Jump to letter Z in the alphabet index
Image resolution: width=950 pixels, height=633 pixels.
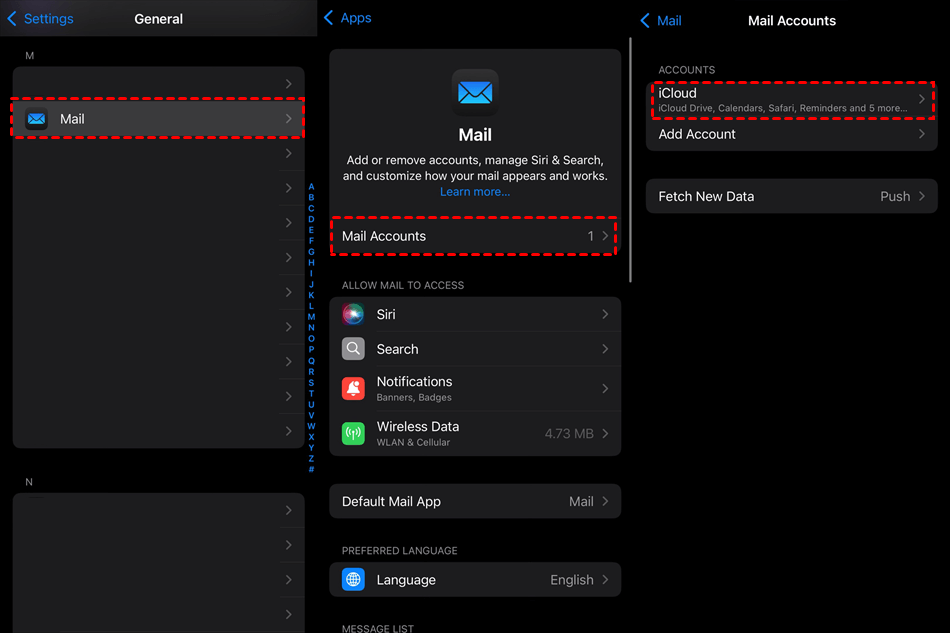311,459
